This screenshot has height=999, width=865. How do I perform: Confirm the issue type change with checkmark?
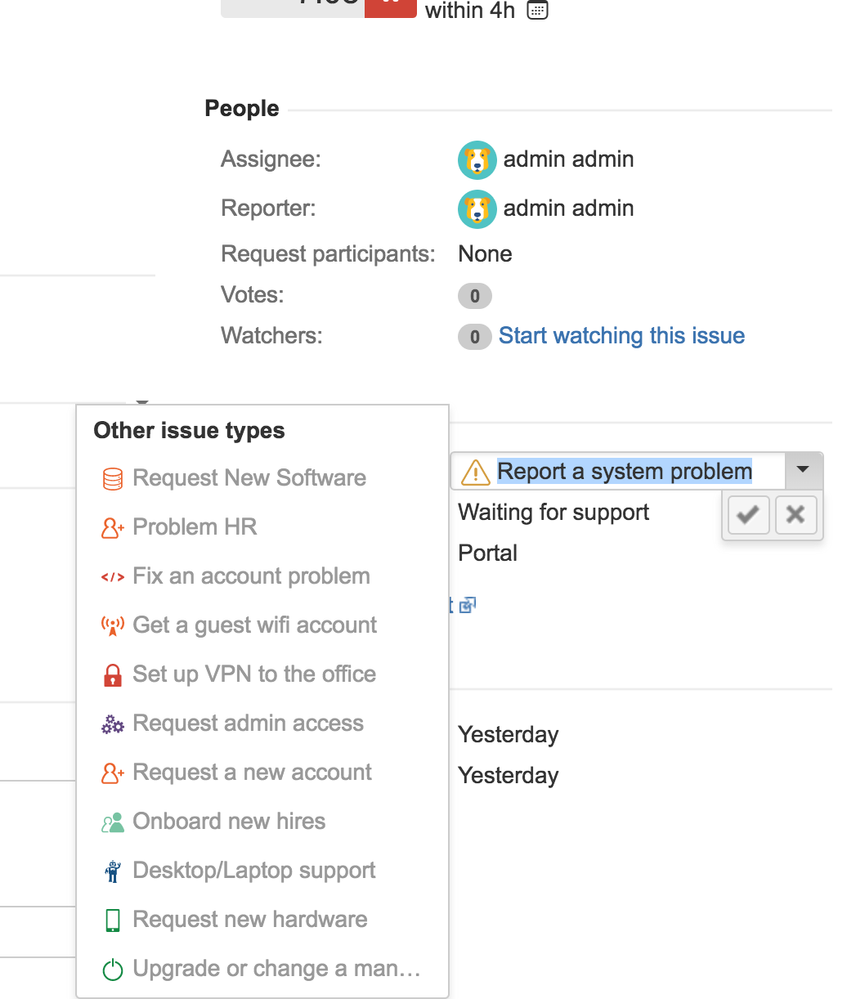748,515
